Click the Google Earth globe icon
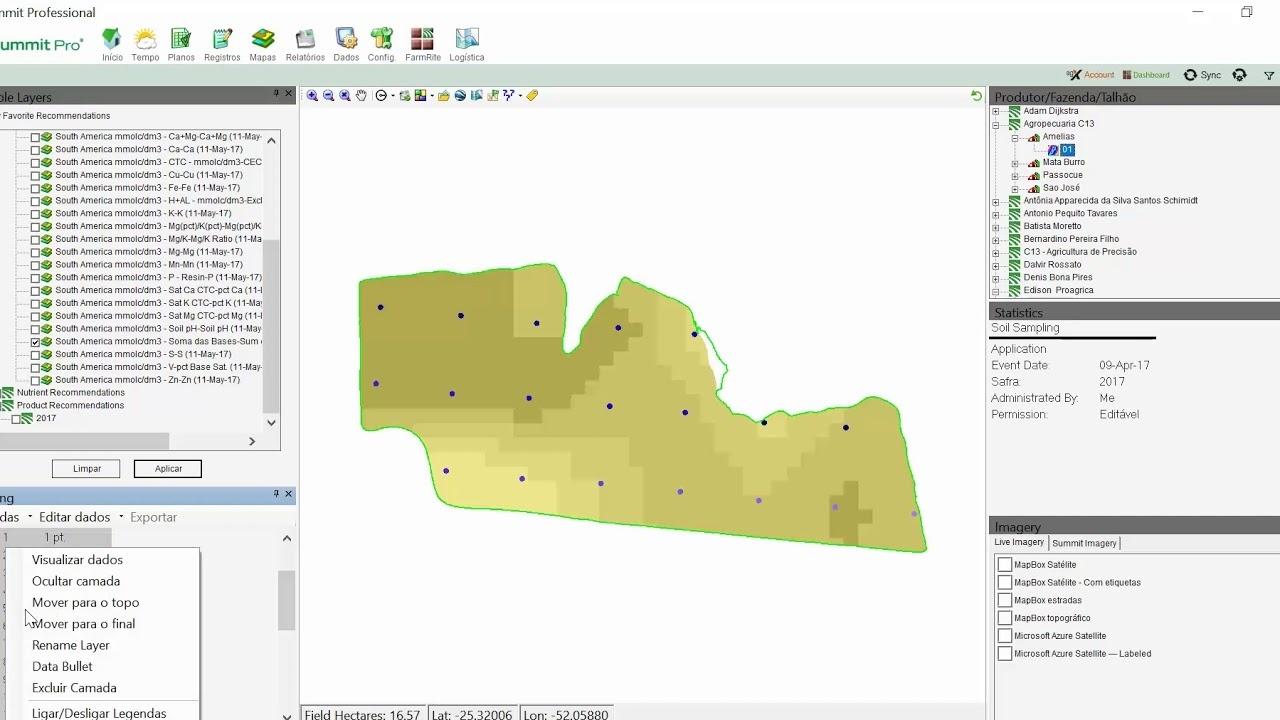 point(460,96)
